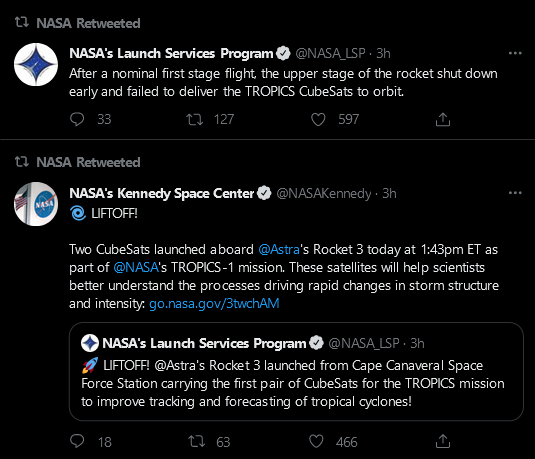Open the @NASA mention link
The height and width of the screenshot is (459, 535).
136,268
